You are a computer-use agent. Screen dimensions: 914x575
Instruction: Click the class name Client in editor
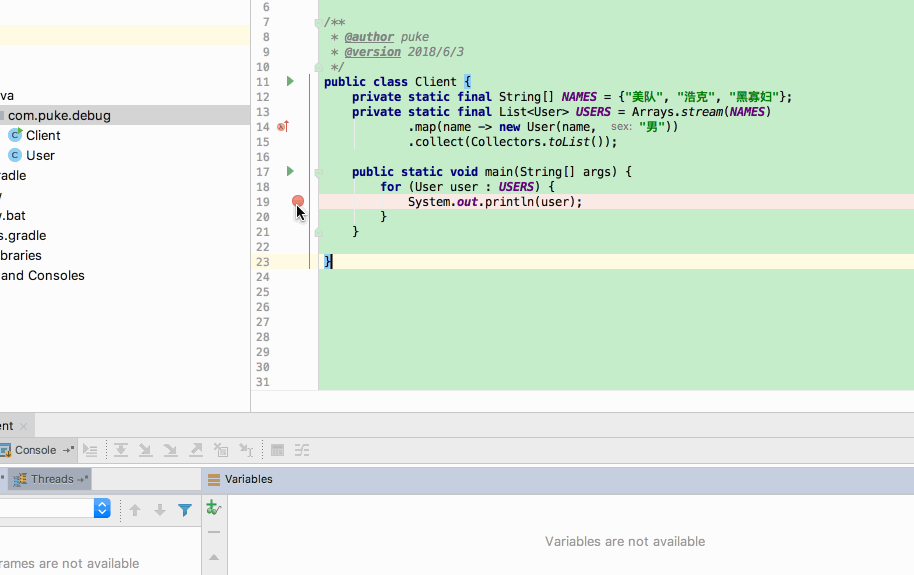(x=435, y=82)
